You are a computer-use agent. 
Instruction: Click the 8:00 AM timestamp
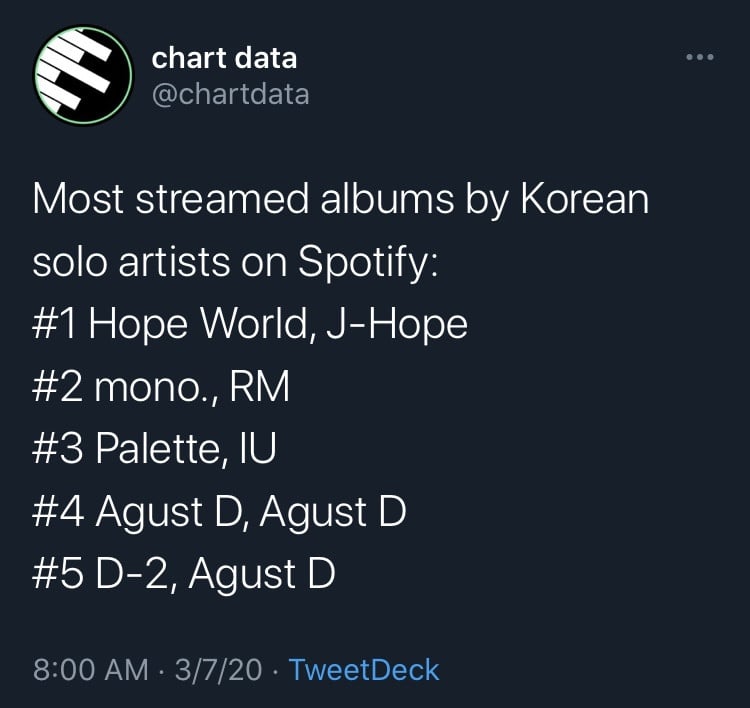(90, 669)
